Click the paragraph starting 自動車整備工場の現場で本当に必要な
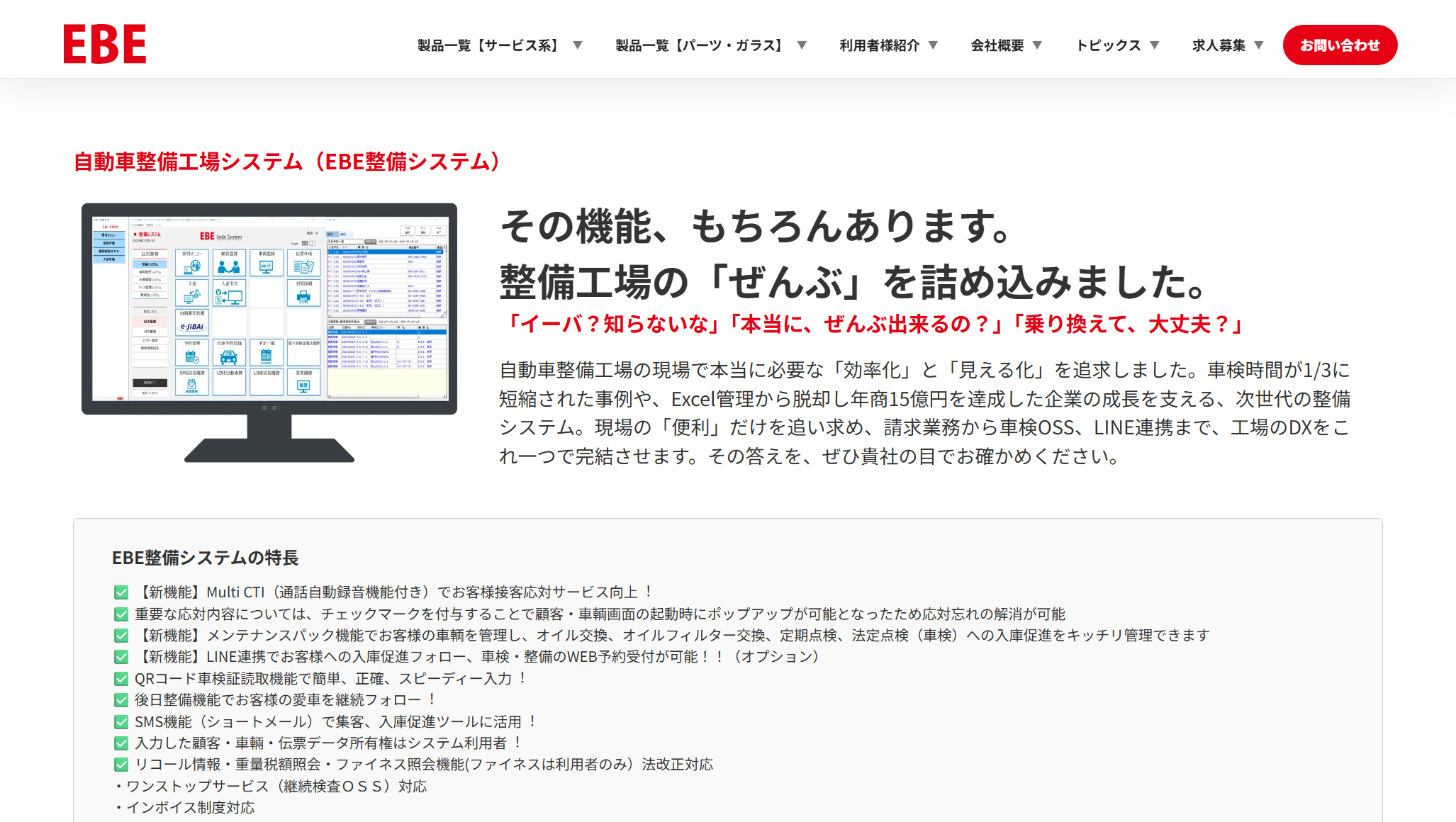The height and width of the screenshot is (822, 1456). (x=925, y=413)
